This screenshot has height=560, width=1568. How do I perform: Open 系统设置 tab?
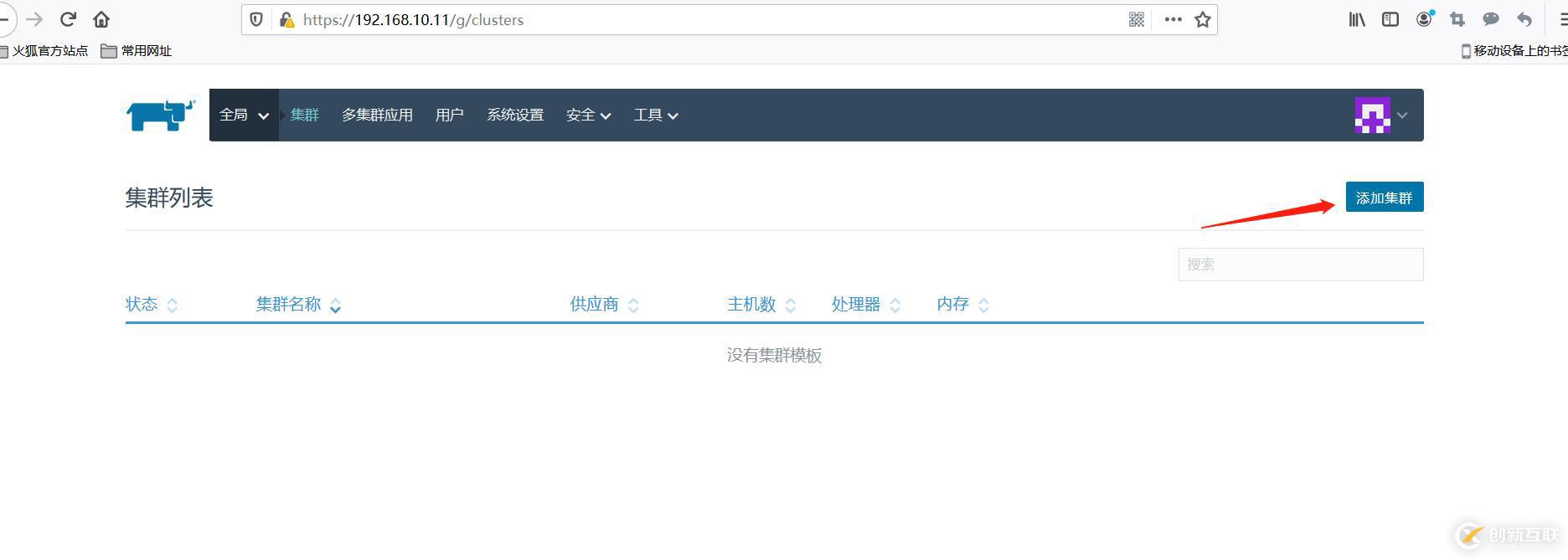[515, 115]
